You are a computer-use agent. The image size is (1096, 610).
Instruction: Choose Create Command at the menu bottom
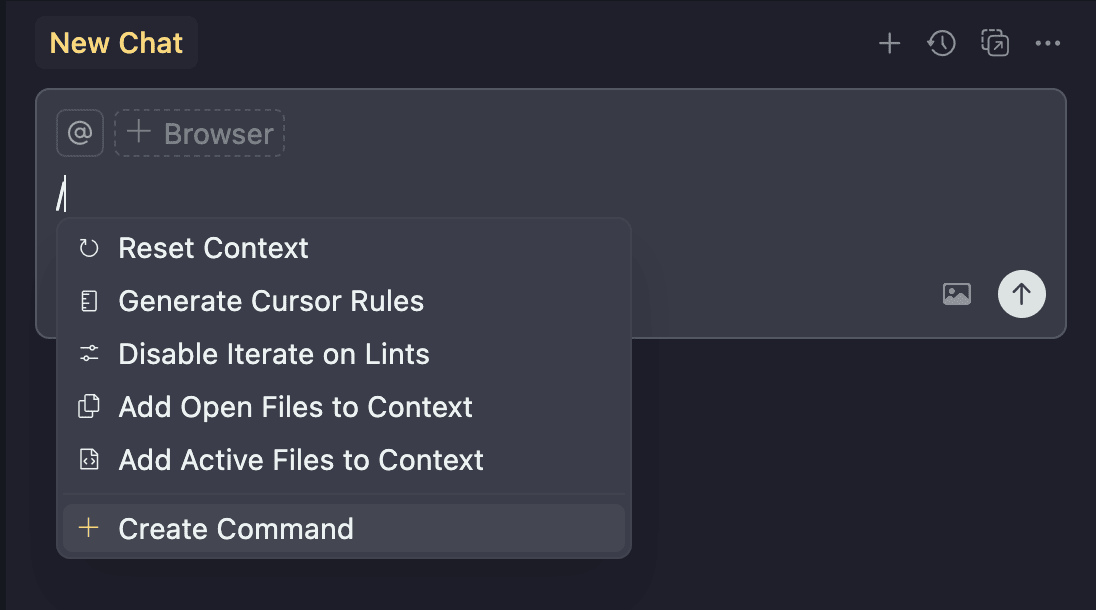tap(236, 528)
